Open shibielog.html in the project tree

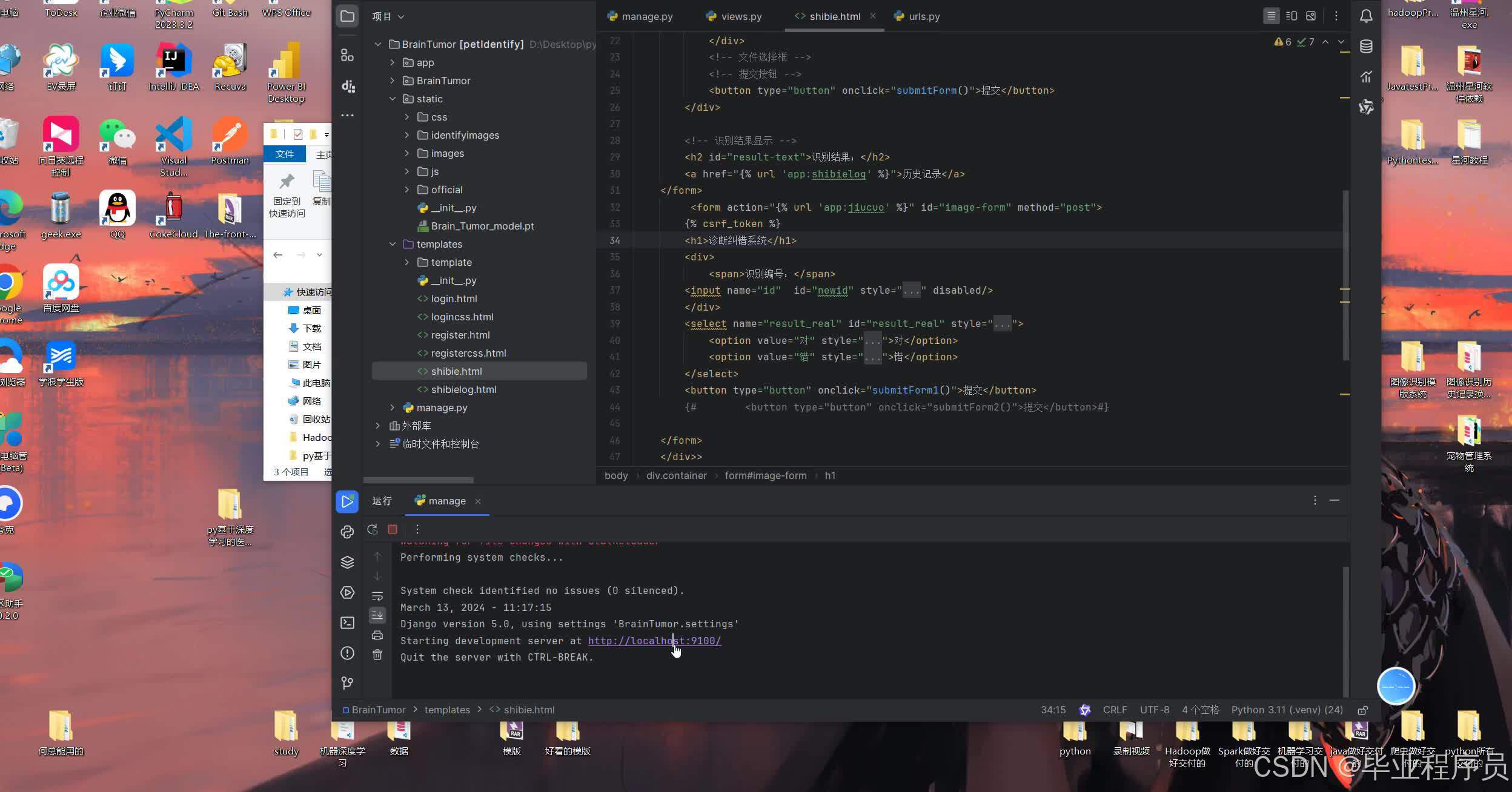(463, 389)
